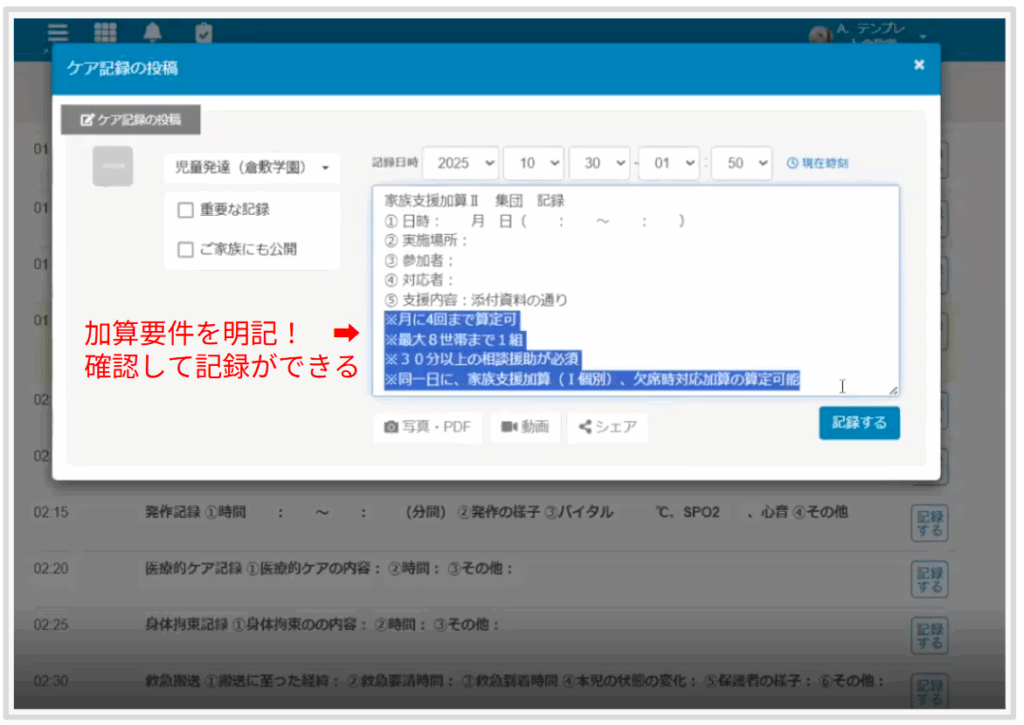Attach a photo or PDF

(427, 427)
